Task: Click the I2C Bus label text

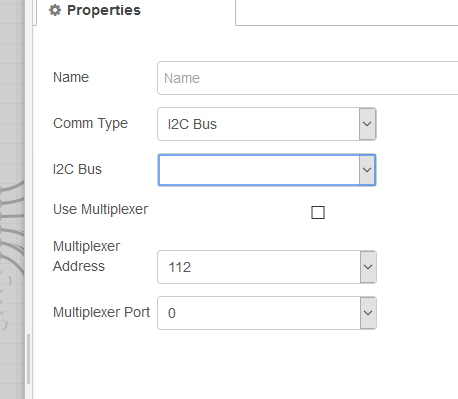Action: 77,169
